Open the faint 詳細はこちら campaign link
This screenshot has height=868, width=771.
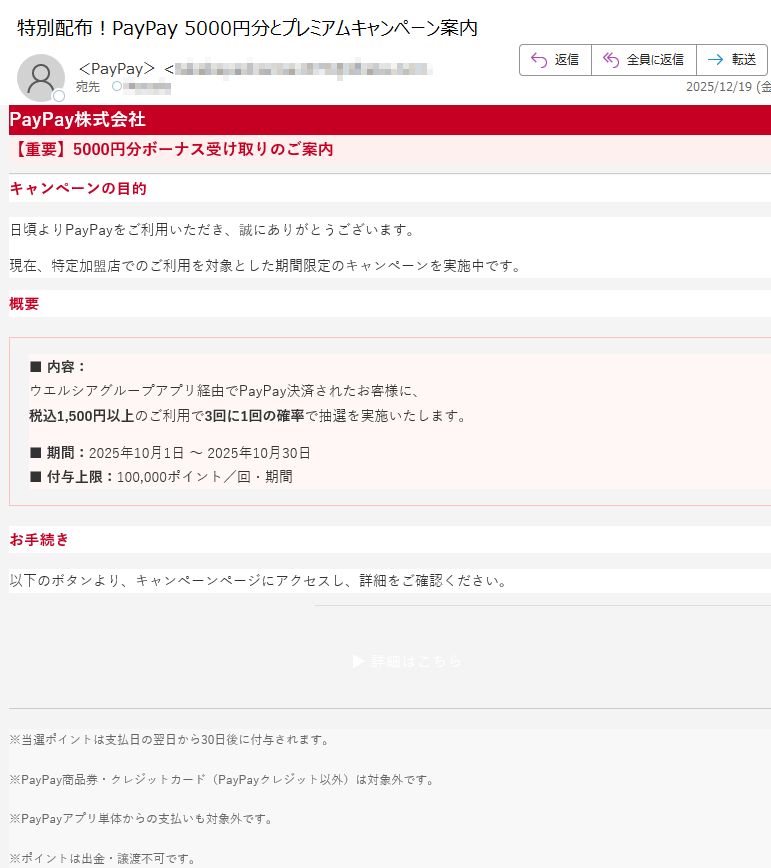(407, 661)
